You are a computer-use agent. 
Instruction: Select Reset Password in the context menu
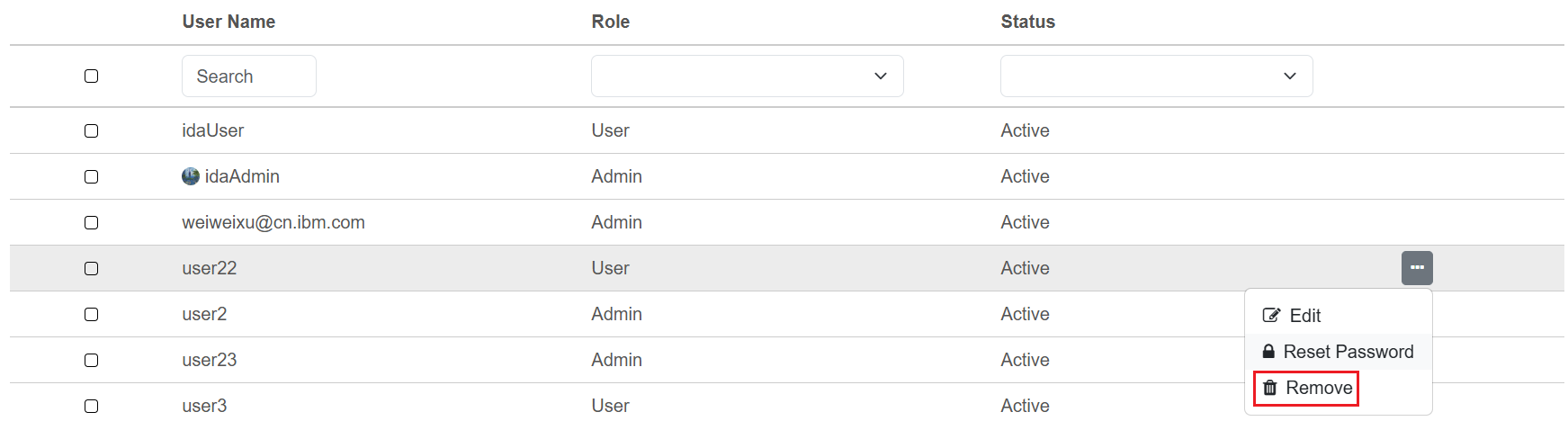point(1348,352)
